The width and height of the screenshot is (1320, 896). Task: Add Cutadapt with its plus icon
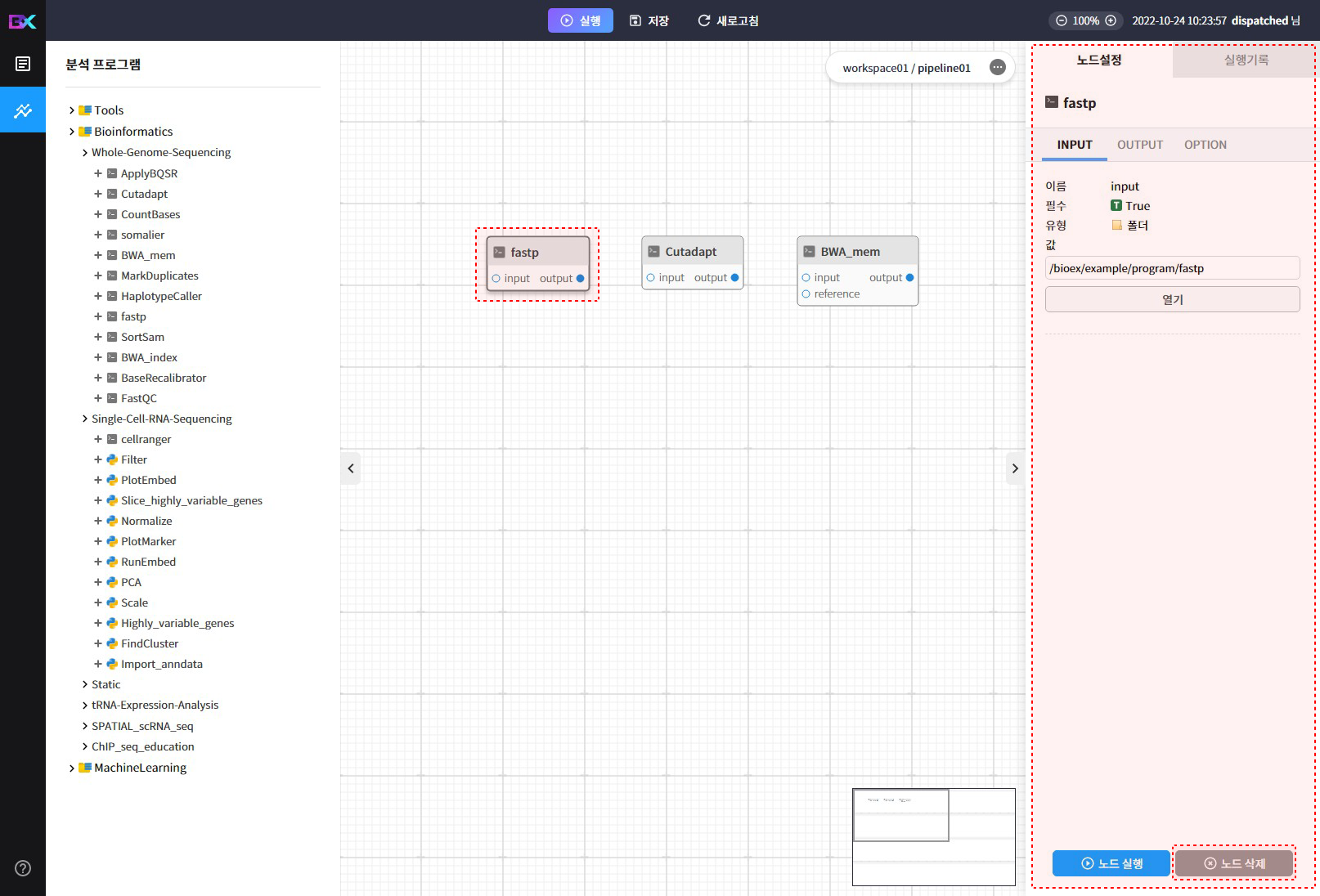coord(98,194)
